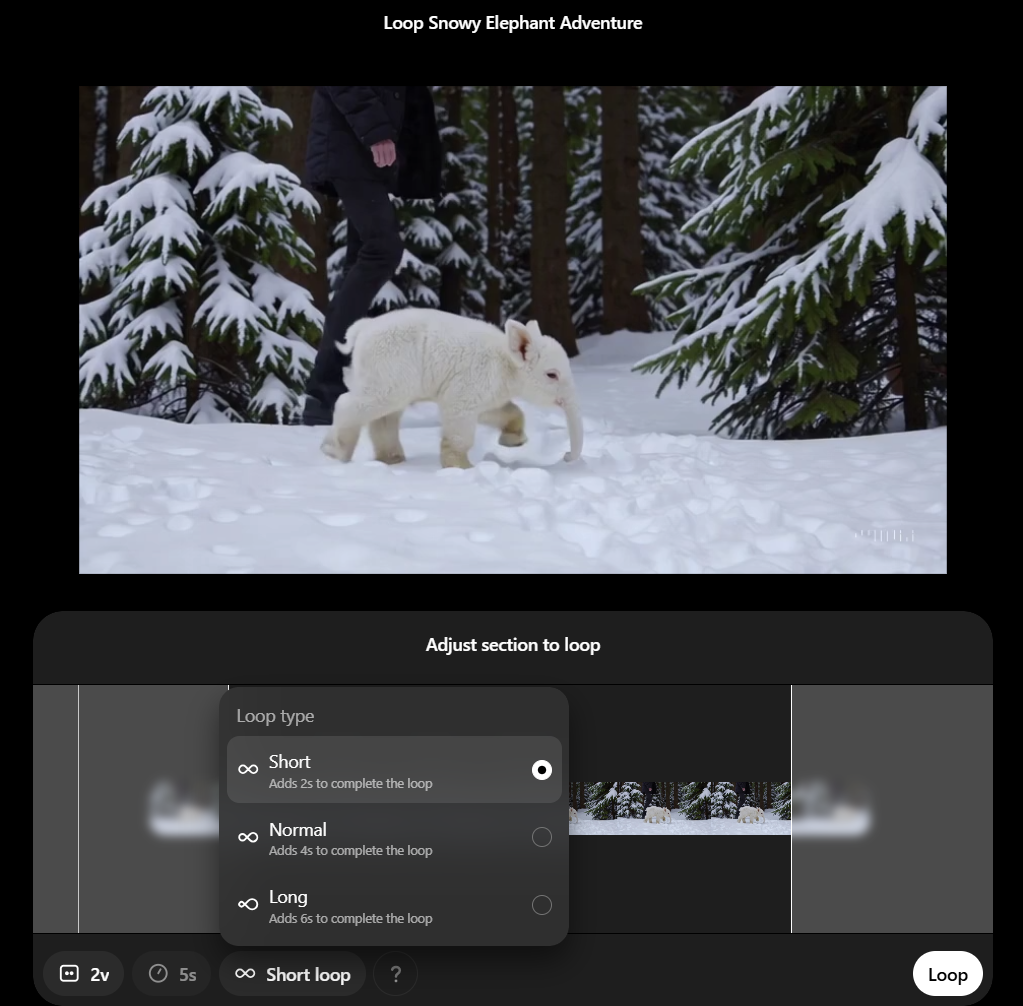Select the Long loop radio button
The height and width of the screenshot is (1006, 1023).
tap(542, 905)
